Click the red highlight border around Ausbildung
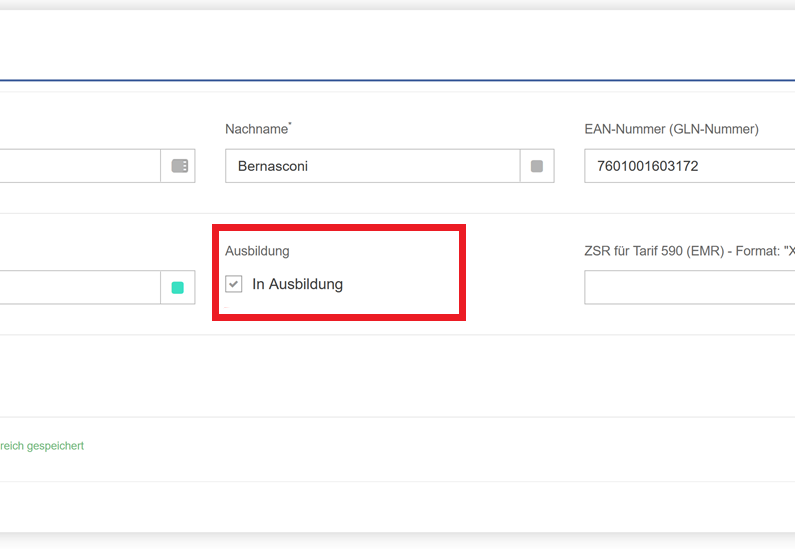Image resolution: width=795 pixels, height=550 pixels. pos(339,228)
